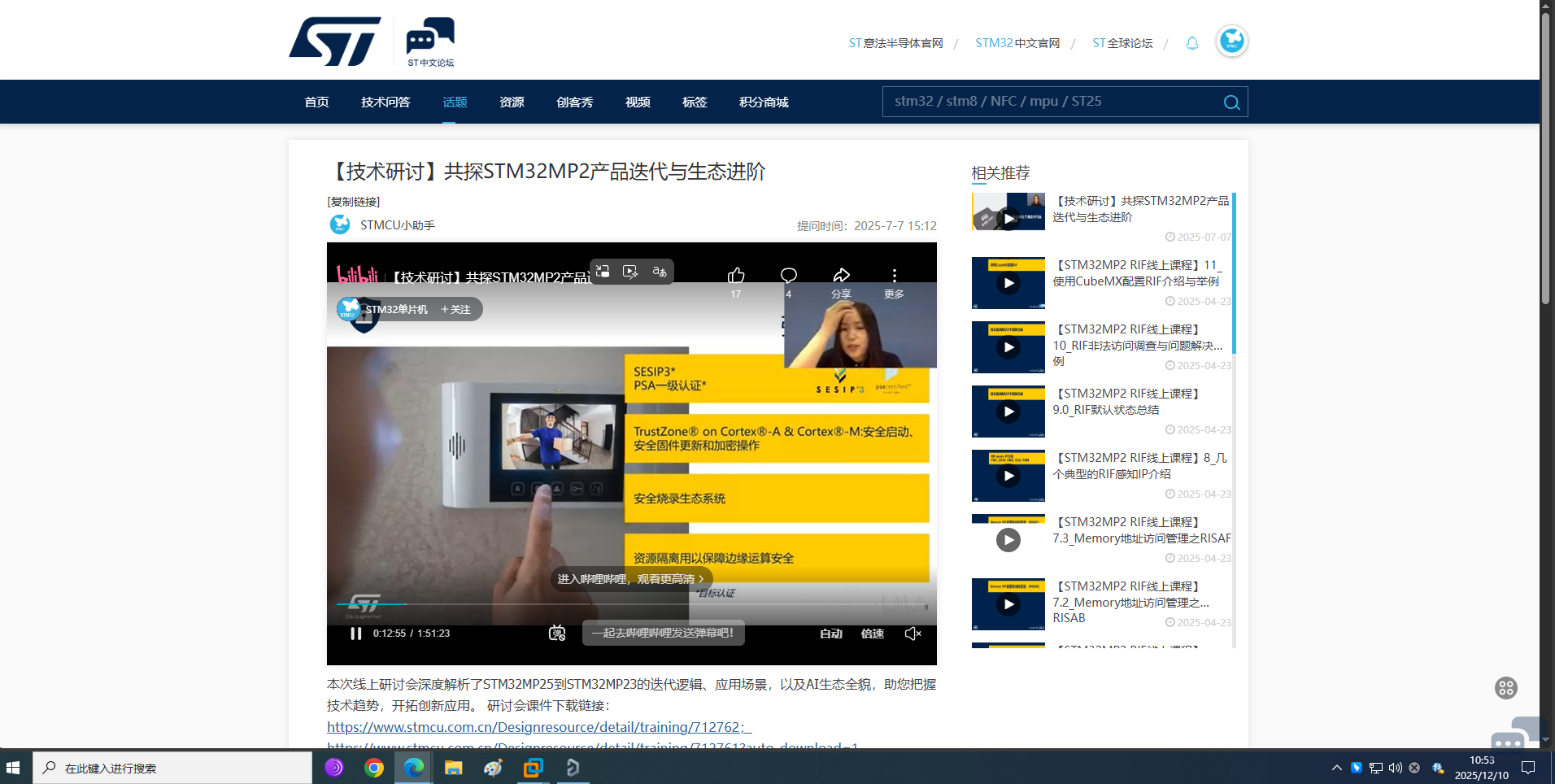This screenshot has width=1555, height=784.
Task: Open the 8_几个典型的RIF感知IP介绍 thumbnail
Action: click(x=1008, y=476)
